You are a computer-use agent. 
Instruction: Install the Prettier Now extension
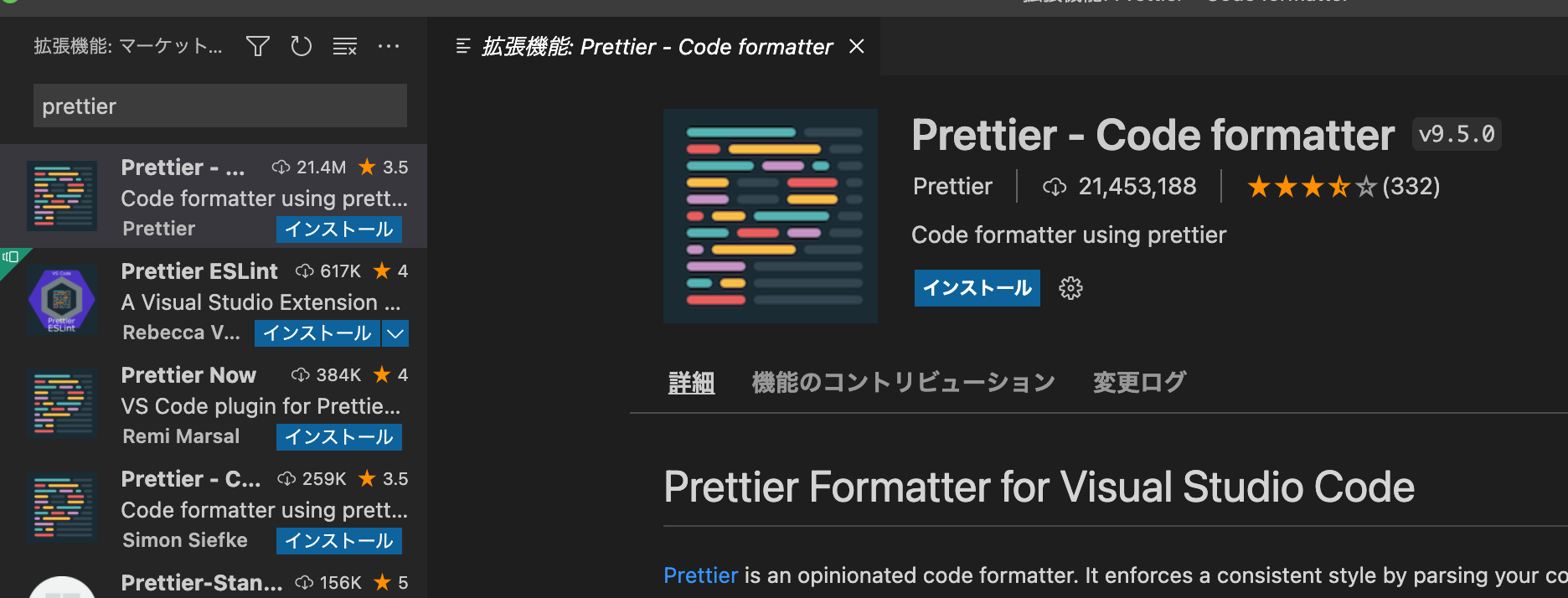[x=339, y=437]
